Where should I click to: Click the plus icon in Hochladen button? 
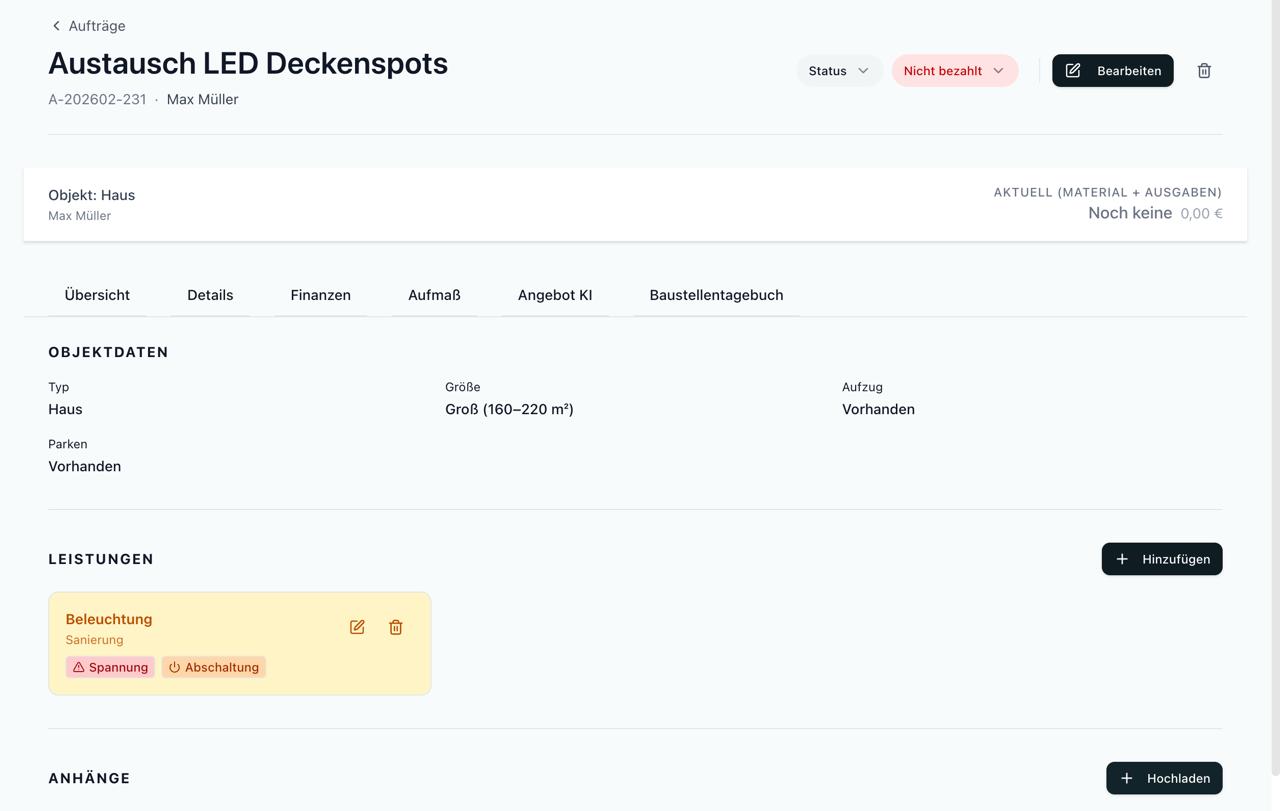tap(1127, 778)
